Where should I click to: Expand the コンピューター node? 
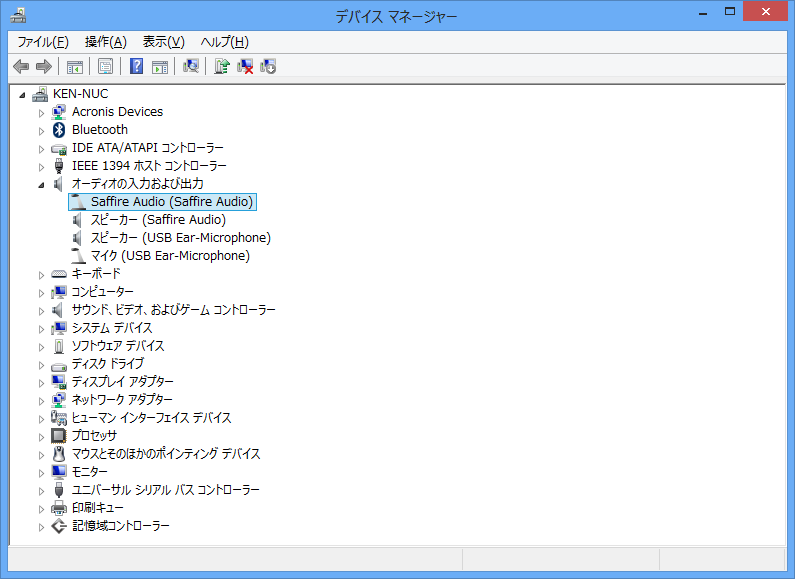[x=42, y=293]
